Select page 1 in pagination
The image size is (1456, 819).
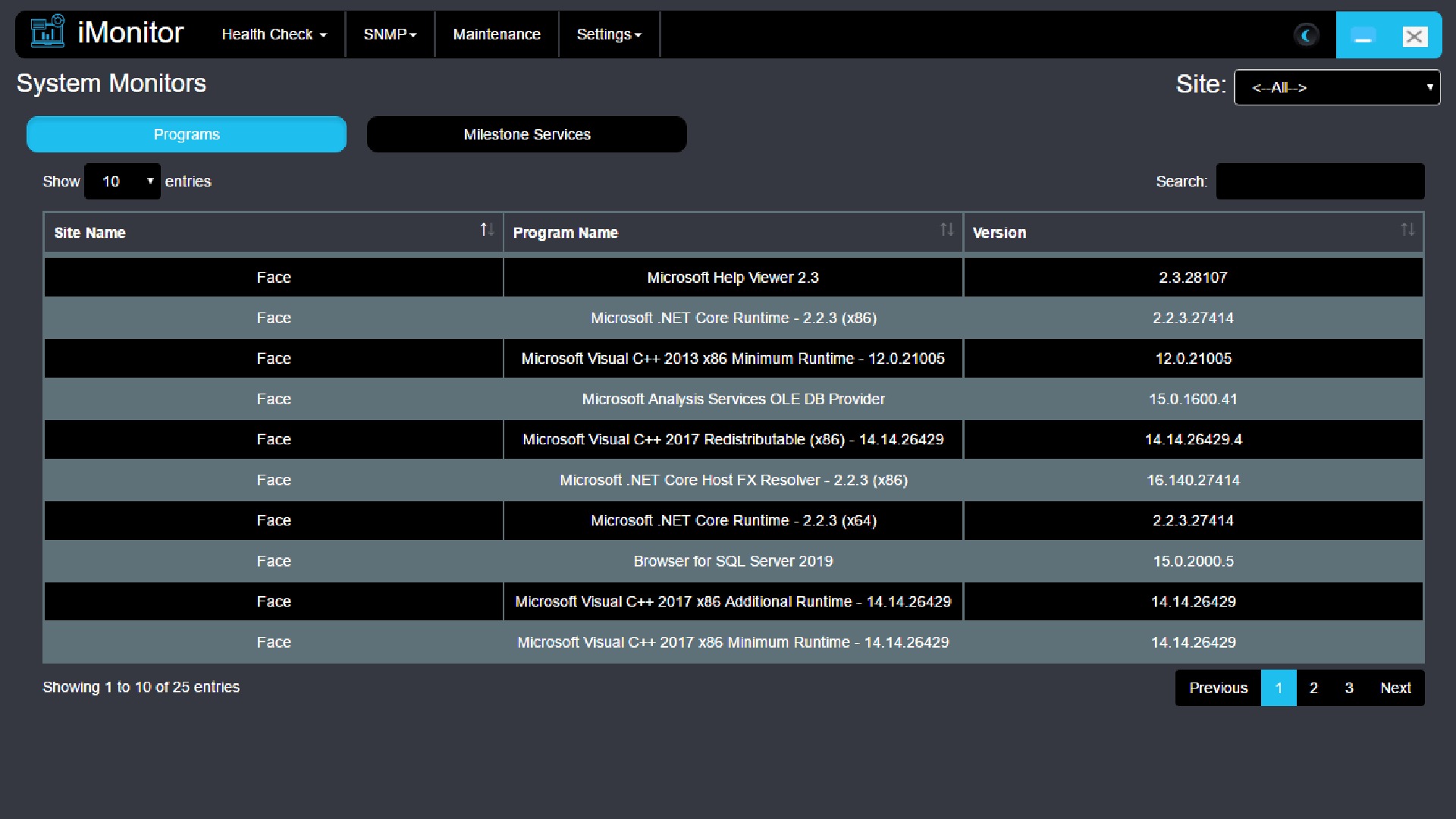tap(1279, 688)
